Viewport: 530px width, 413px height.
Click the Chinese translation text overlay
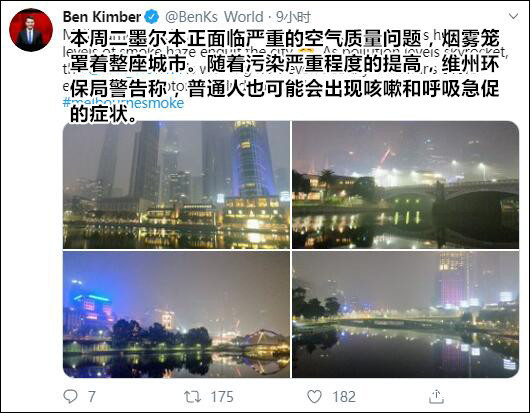click(285, 76)
